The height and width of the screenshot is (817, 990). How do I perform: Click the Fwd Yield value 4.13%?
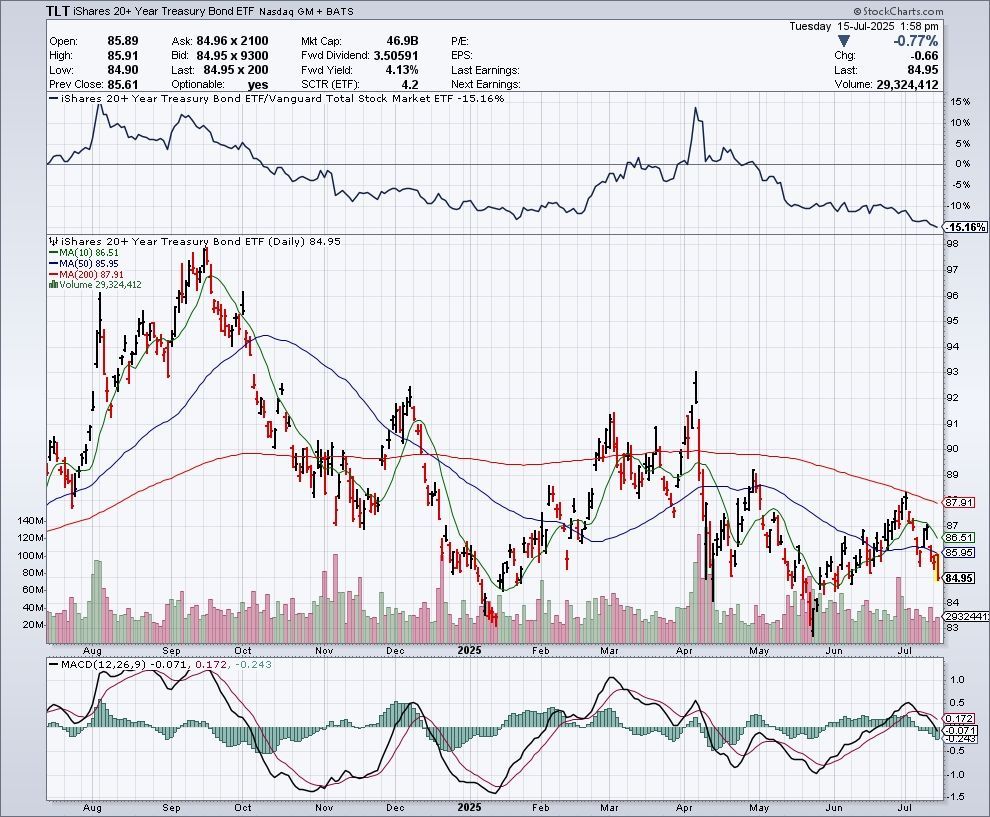(402, 70)
